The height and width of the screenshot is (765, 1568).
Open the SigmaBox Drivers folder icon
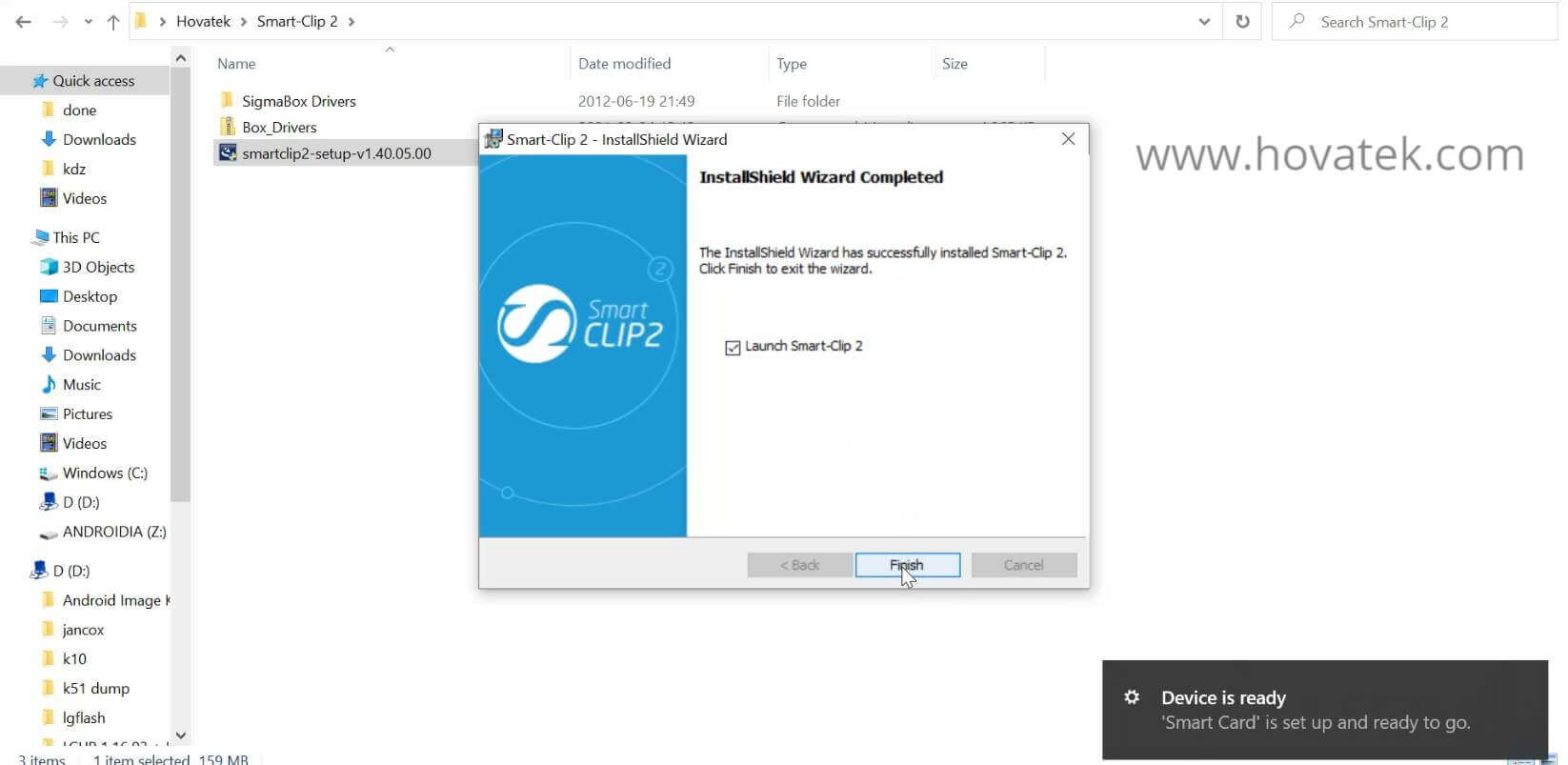tap(227, 101)
